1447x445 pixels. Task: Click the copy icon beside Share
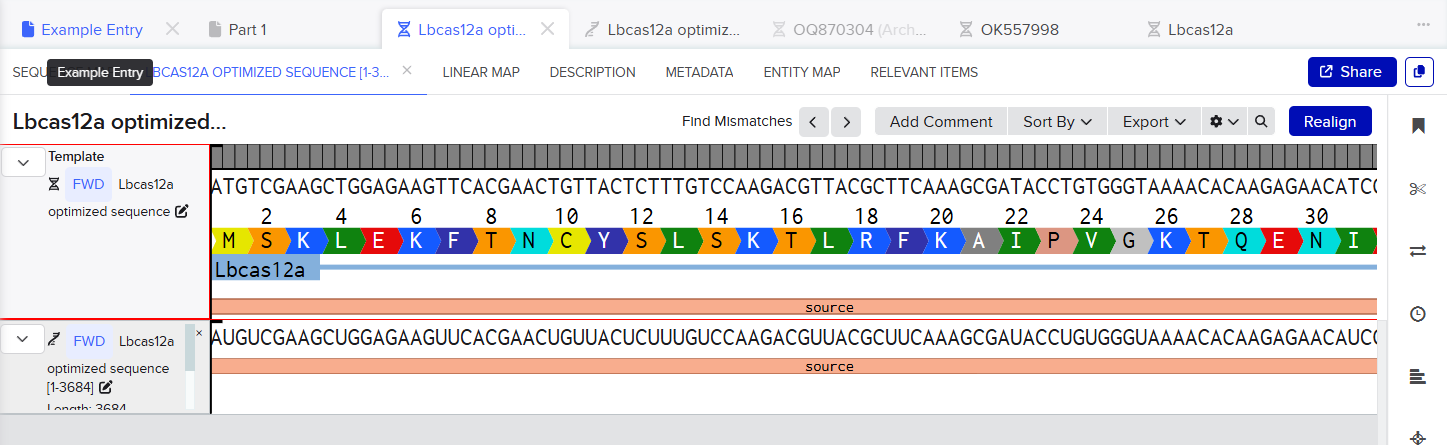[1419, 72]
